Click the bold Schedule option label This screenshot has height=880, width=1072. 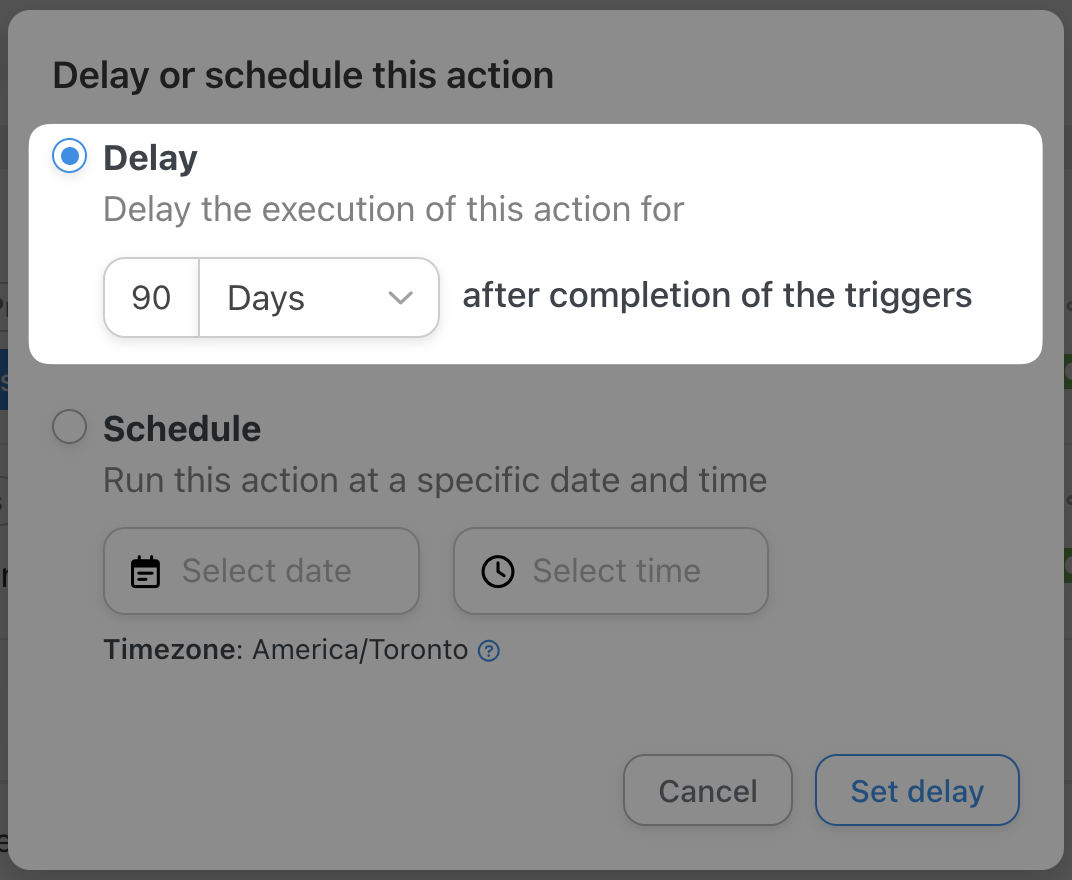point(182,429)
